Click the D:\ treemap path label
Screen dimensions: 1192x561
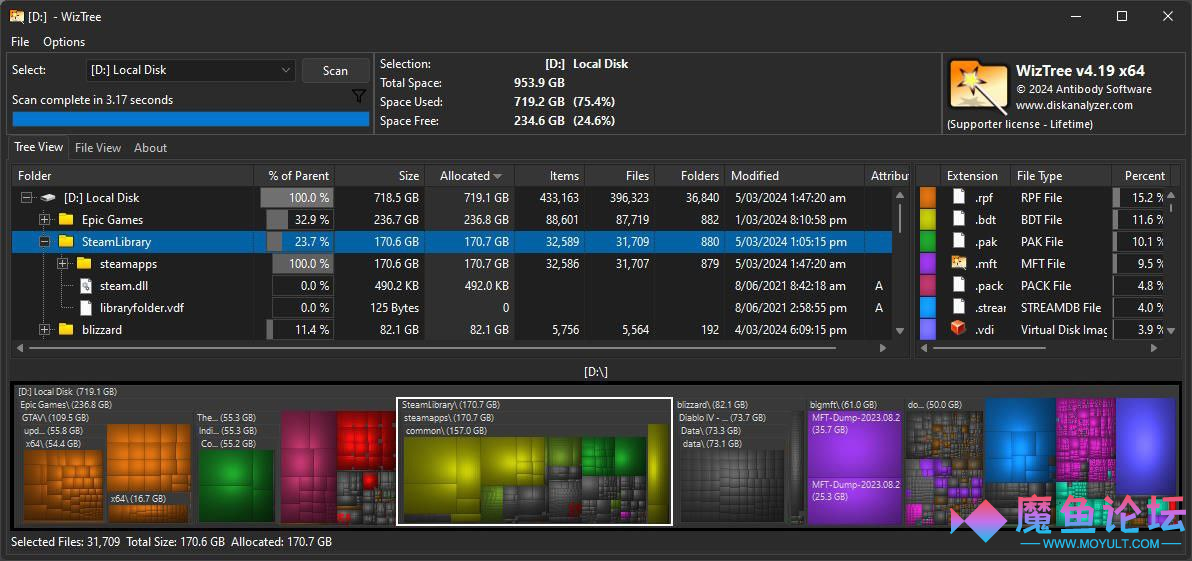[x=595, y=372]
